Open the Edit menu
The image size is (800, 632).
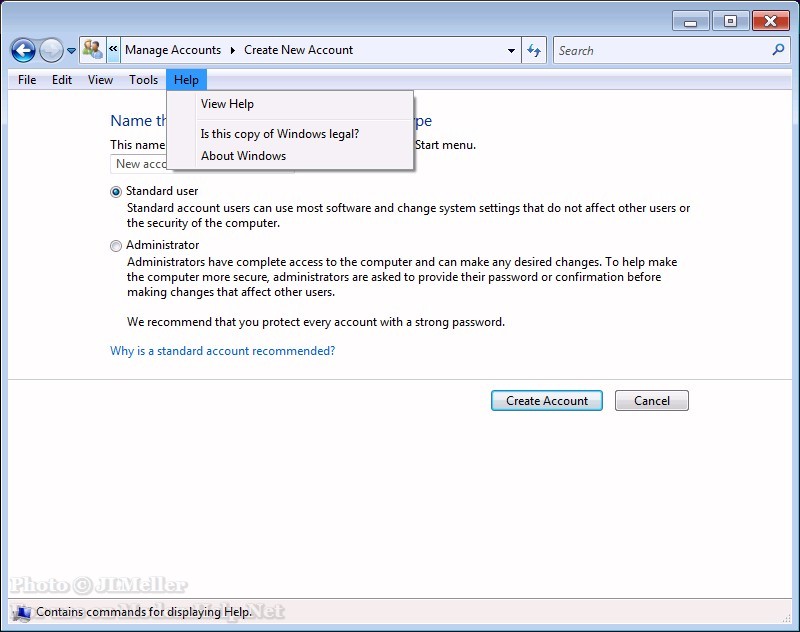(x=62, y=80)
